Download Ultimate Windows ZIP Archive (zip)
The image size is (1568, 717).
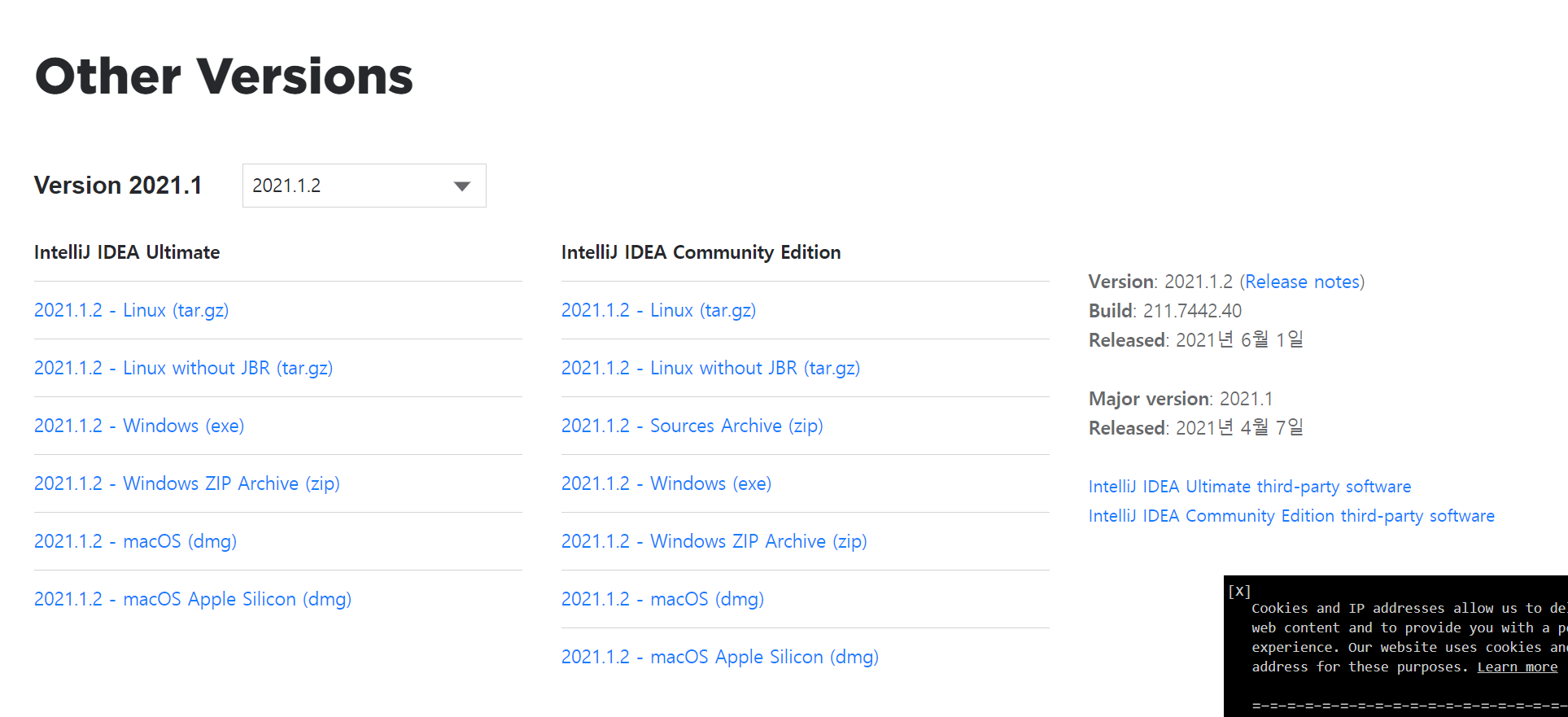187,483
